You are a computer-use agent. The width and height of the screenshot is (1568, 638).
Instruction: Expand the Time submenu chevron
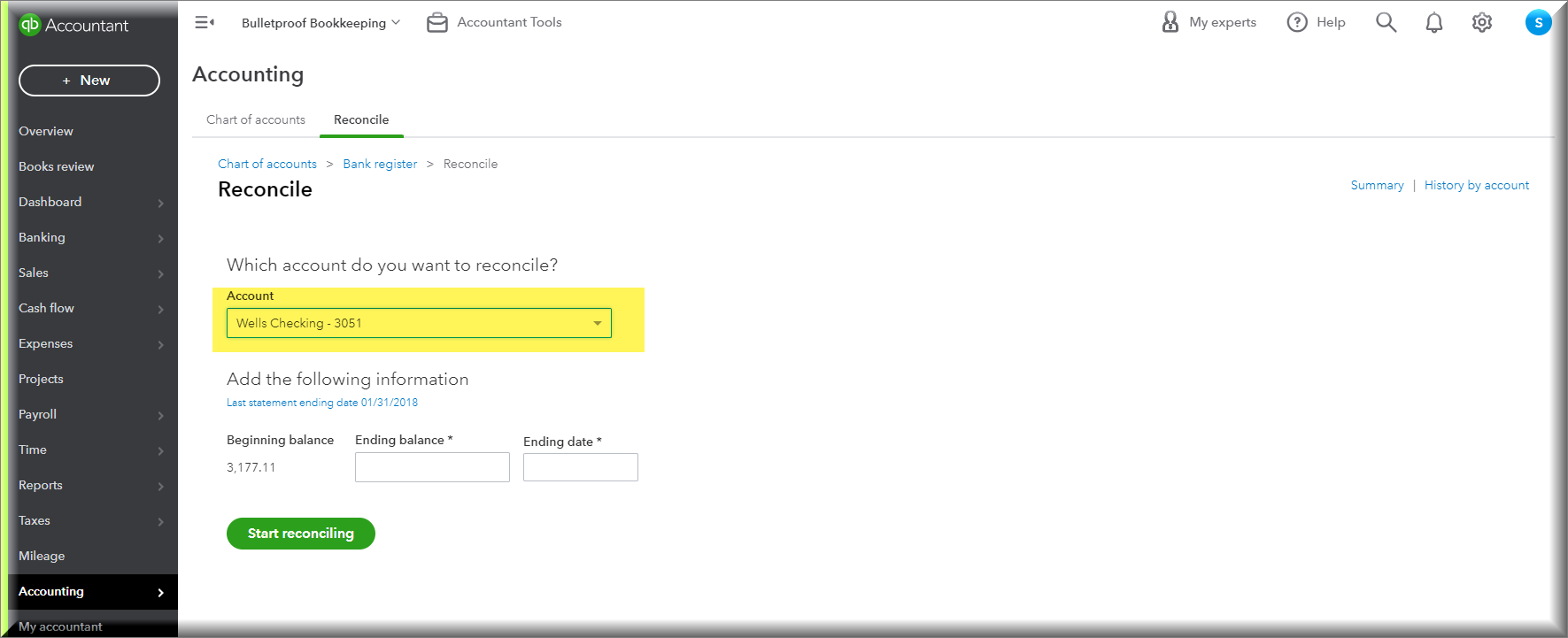pos(160,450)
